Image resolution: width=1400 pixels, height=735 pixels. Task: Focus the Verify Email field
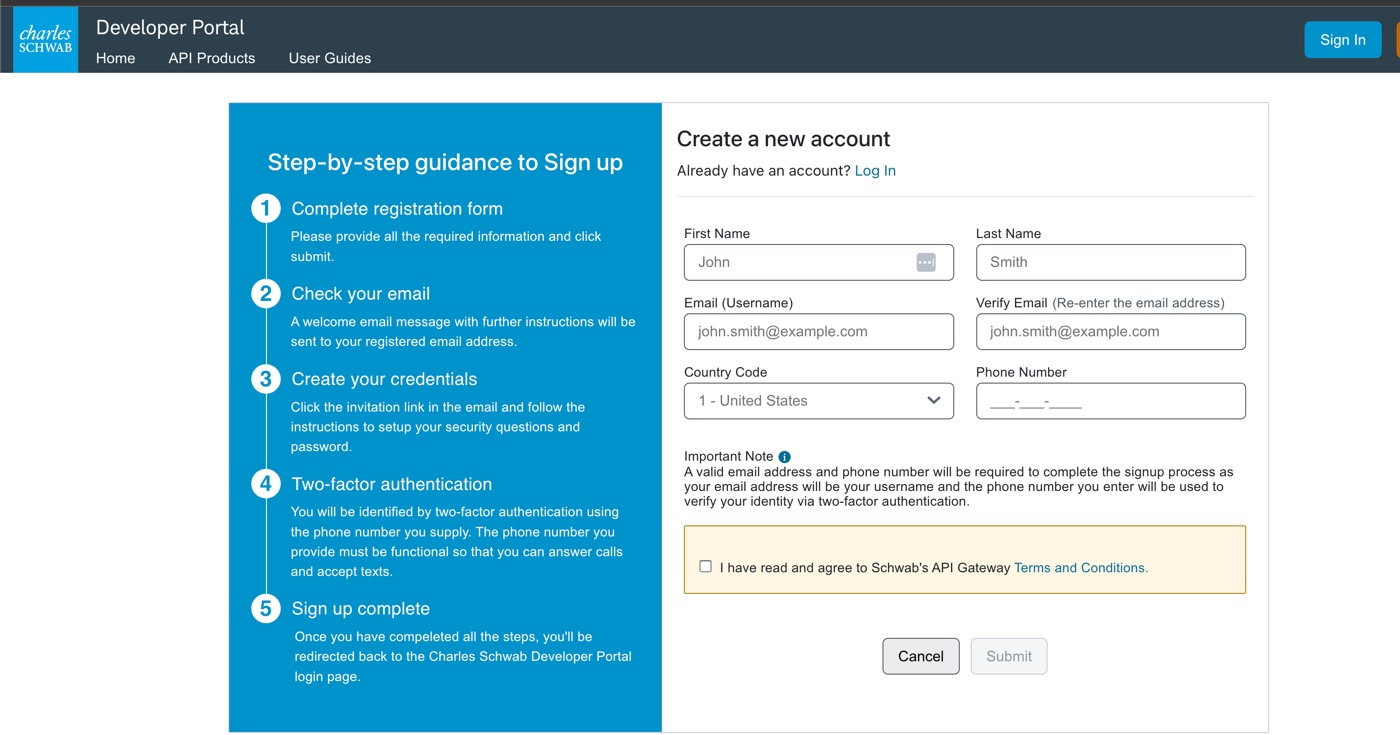[1111, 332]
